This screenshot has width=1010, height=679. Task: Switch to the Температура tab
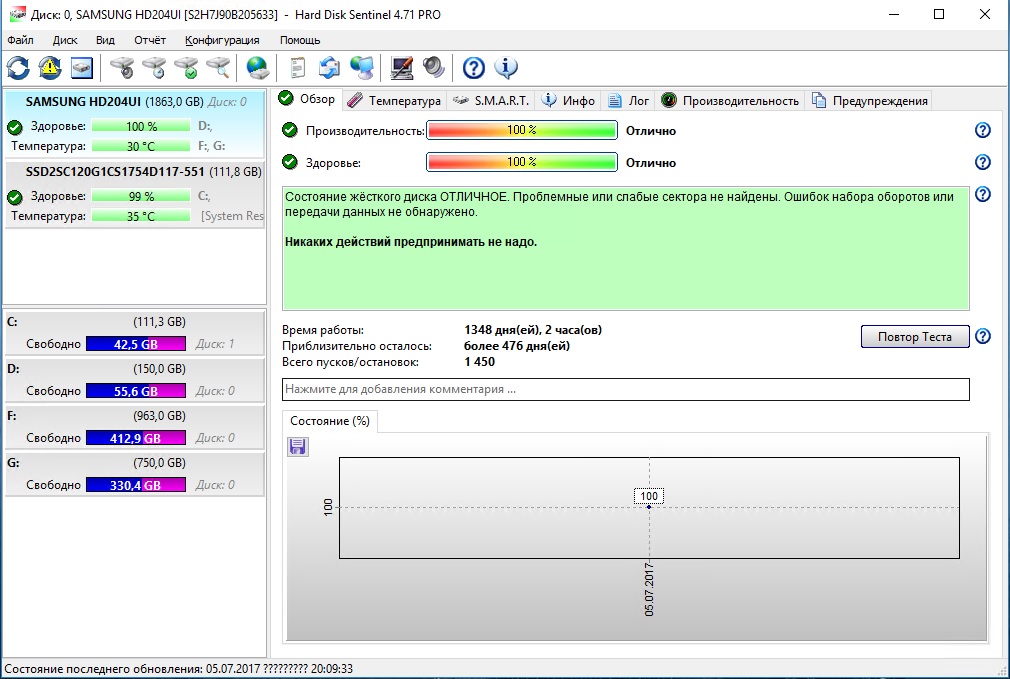click(394, 100)
